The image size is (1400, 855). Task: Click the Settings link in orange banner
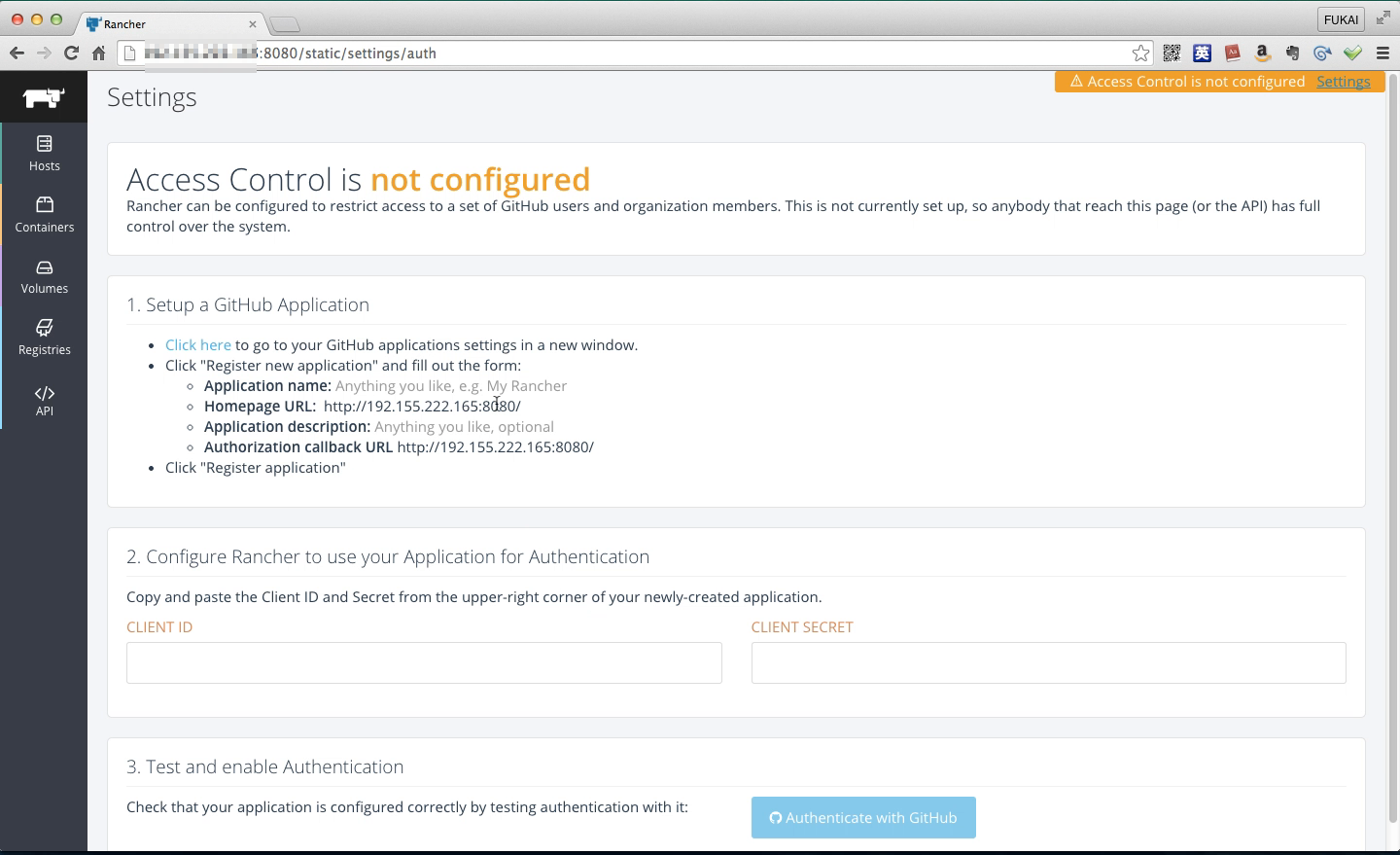[x=1344, y=82]
